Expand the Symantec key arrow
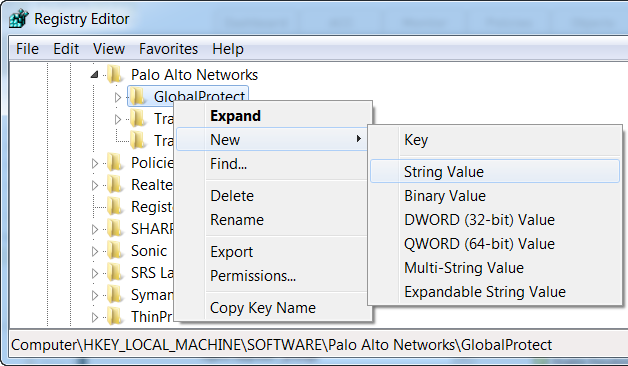 [x=95, y=295]
